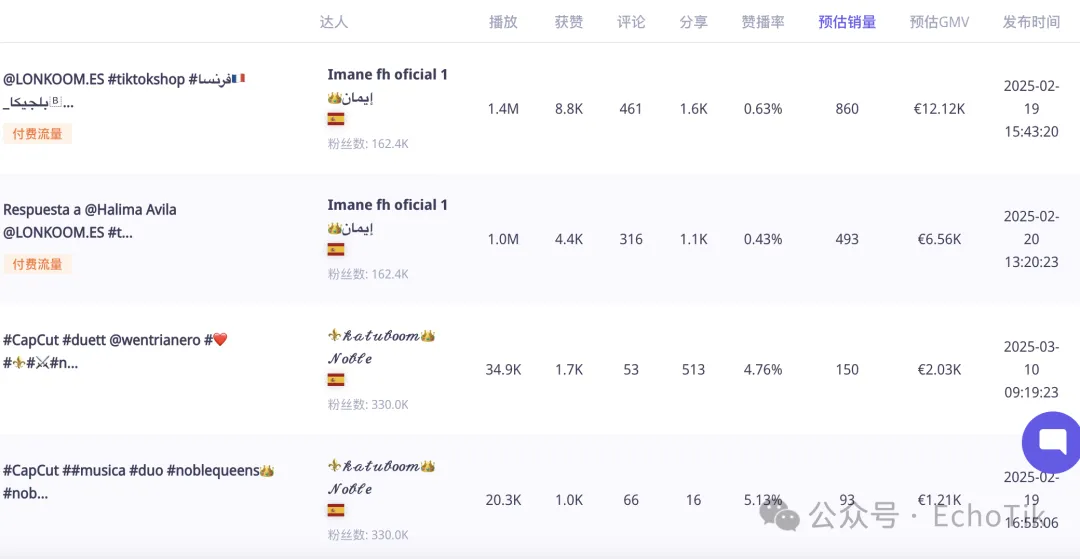Open creator katuboom Noble in 34.9K row
The image size is (1080, 559).
pos(381,347)
